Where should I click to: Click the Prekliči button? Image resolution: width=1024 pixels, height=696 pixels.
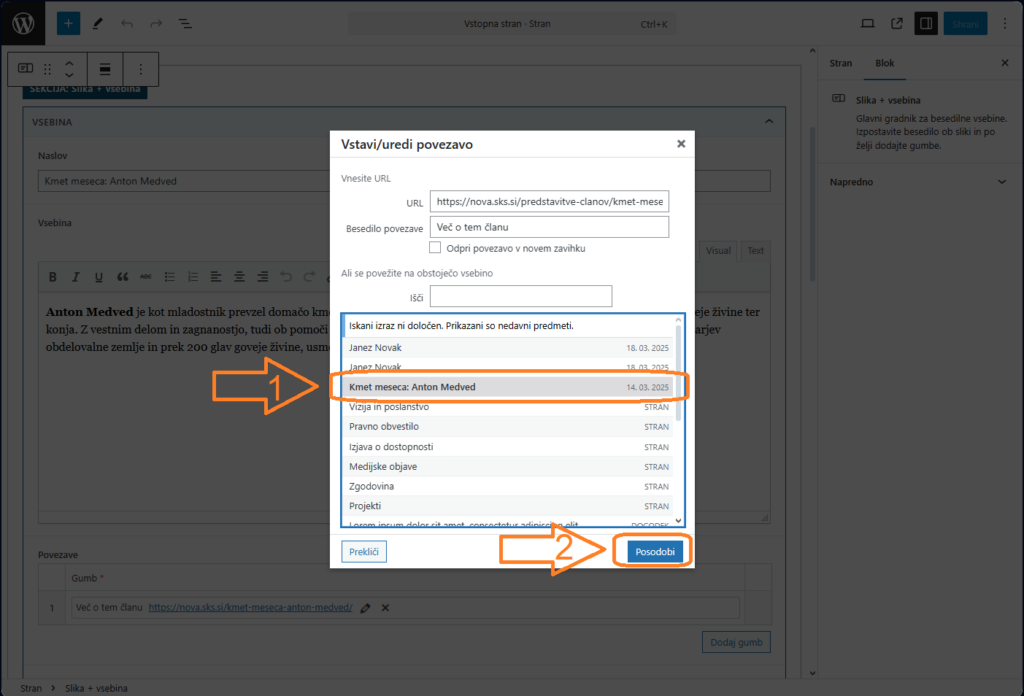pyautogui.click(x=364, y=551)
